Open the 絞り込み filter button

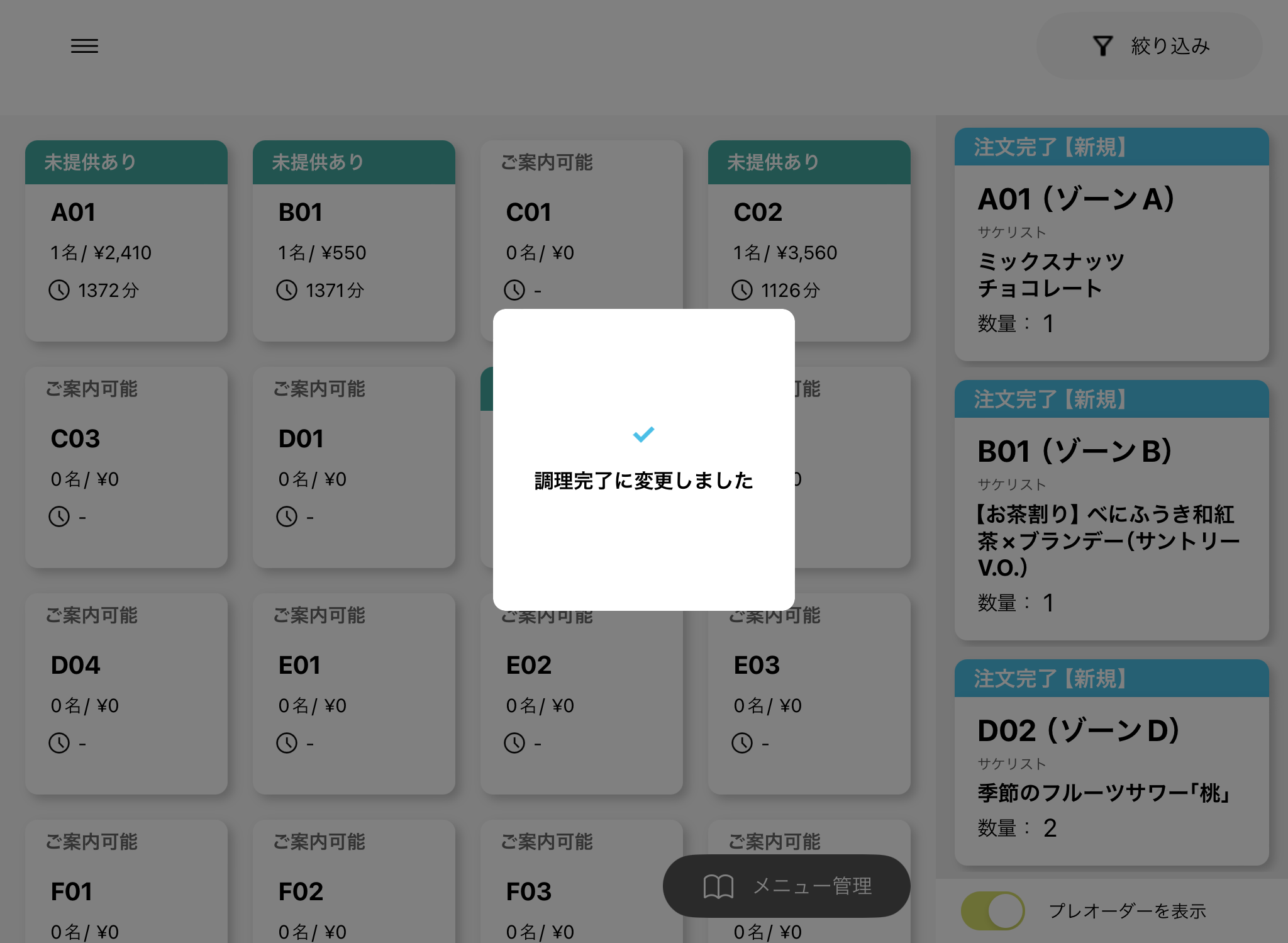tap(1149, 46)
